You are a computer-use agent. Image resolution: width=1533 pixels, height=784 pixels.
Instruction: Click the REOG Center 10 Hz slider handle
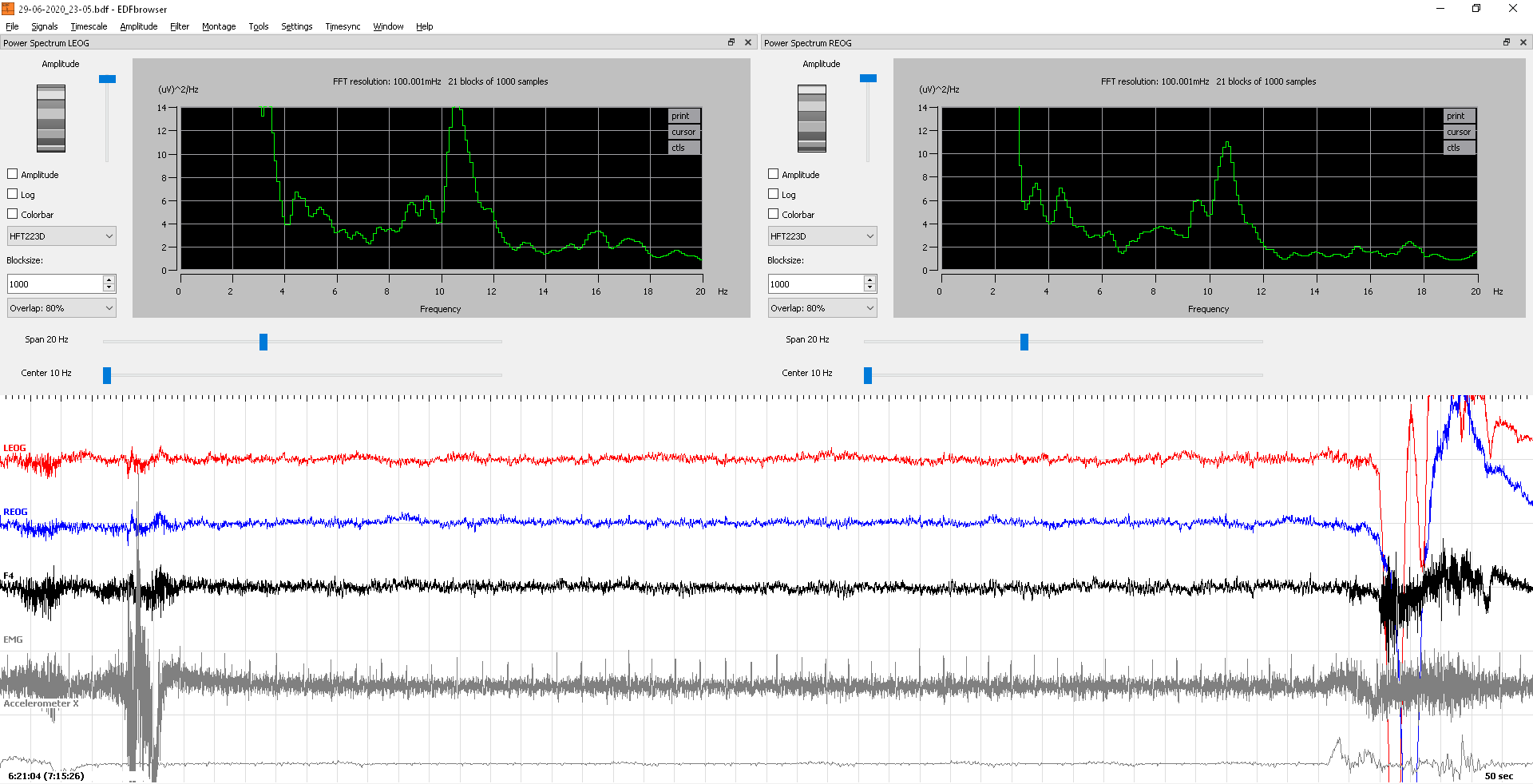[868, 375]
